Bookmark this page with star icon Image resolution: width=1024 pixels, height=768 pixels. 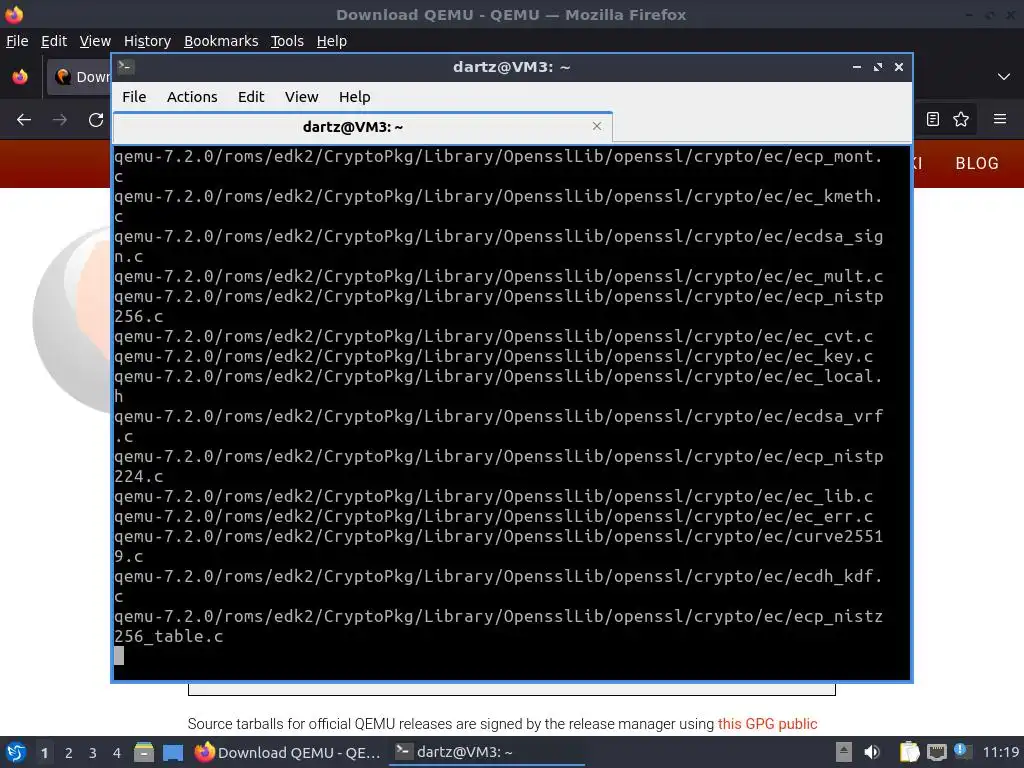tap(961, 119)
